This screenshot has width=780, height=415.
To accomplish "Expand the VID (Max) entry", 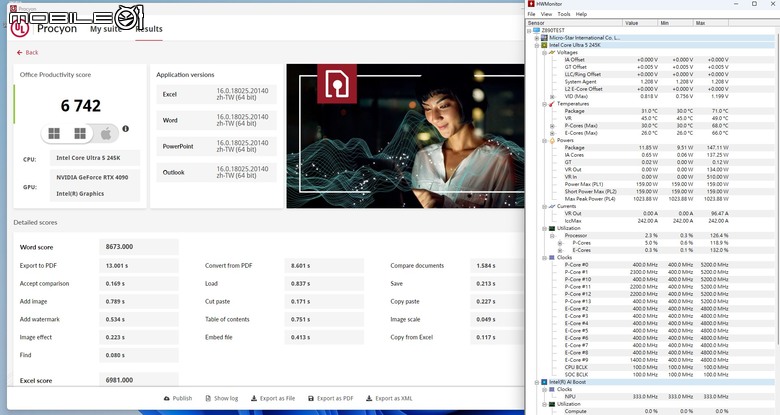I will click(552, 97).
